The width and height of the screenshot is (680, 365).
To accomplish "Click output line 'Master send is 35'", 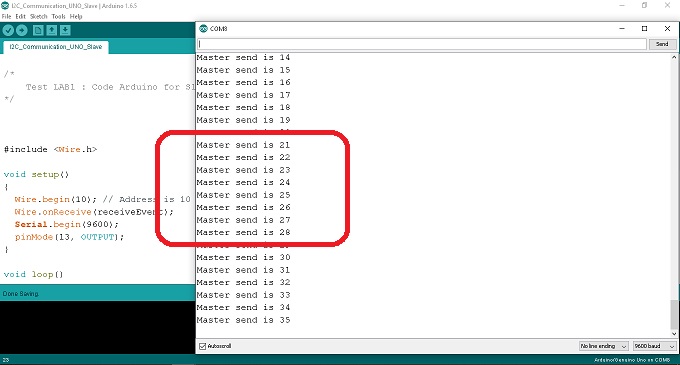I will 243,320.
